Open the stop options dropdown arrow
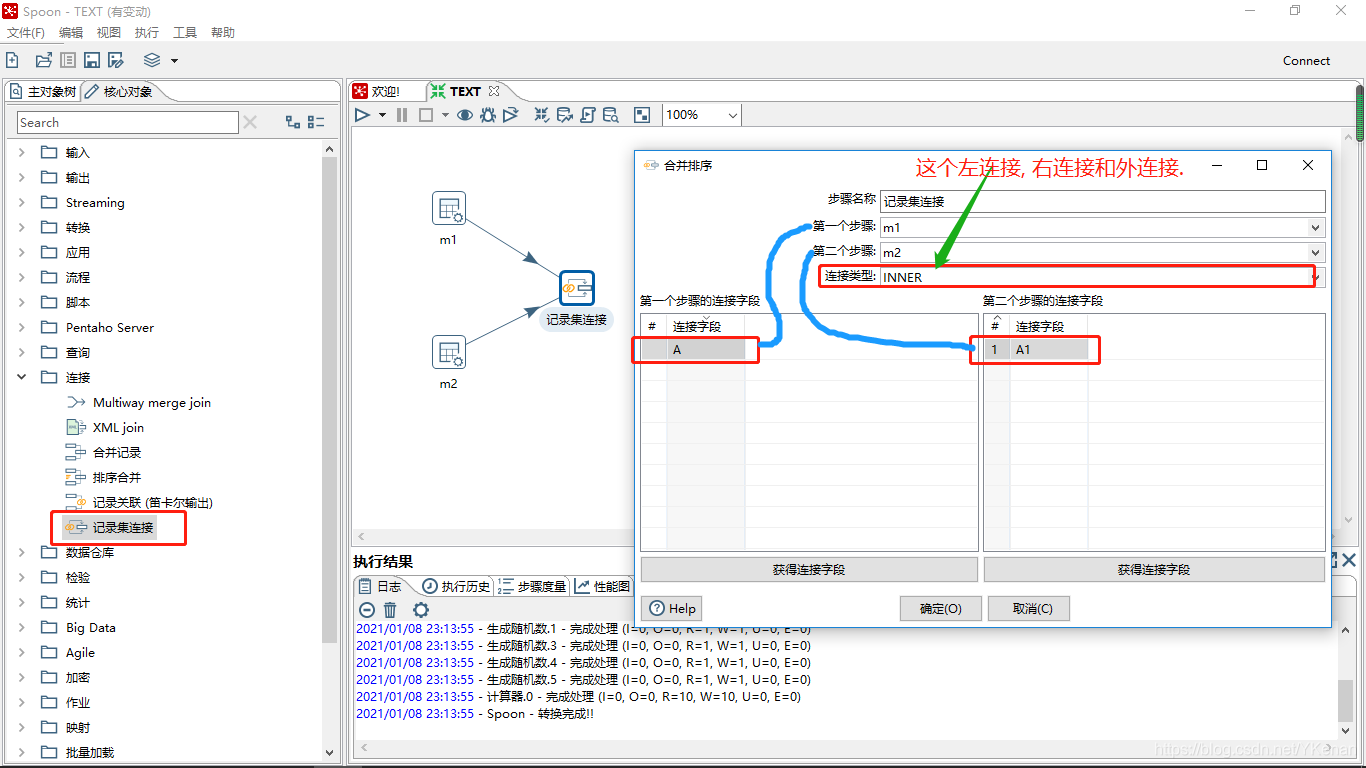This screenshot has height=768, width=1366. click(445, 115)
